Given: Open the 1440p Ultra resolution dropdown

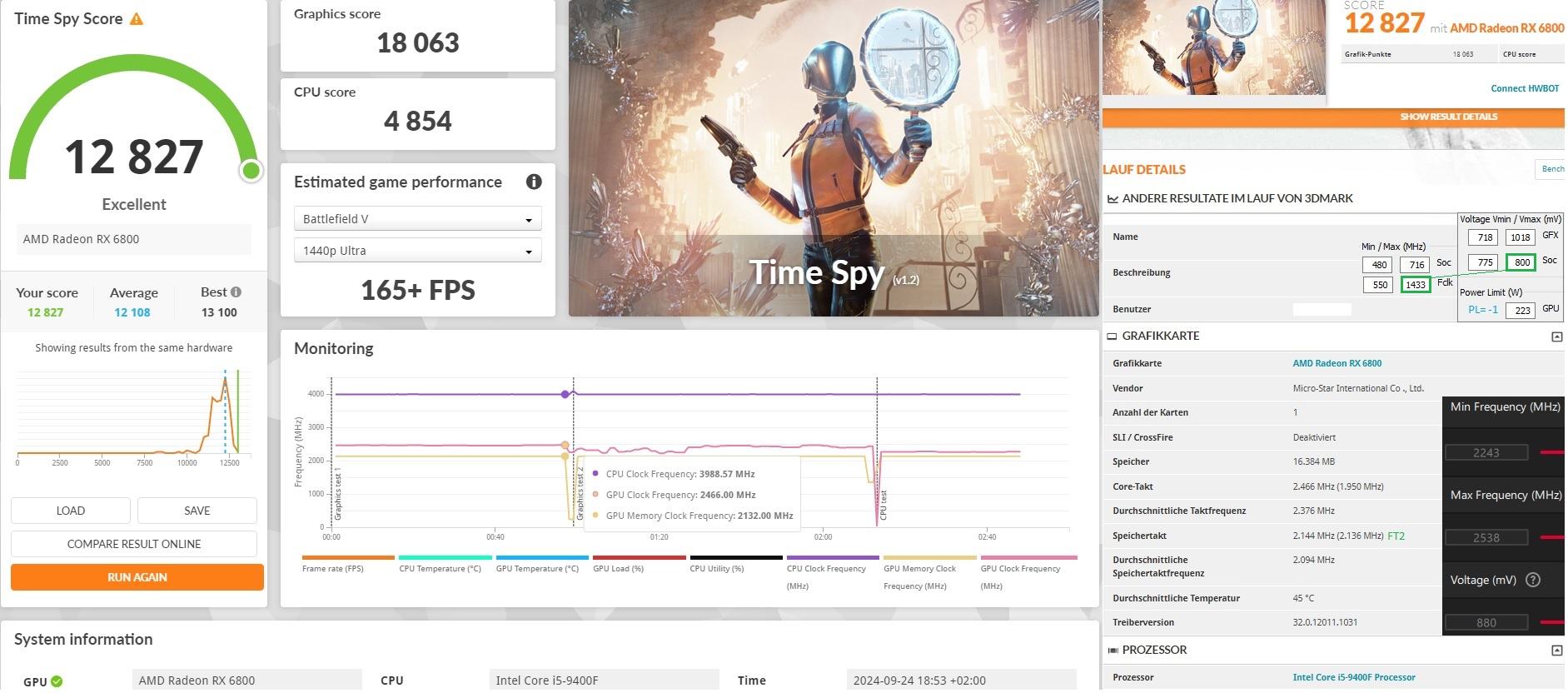Looking at the screenshot, I should (417, 251).
